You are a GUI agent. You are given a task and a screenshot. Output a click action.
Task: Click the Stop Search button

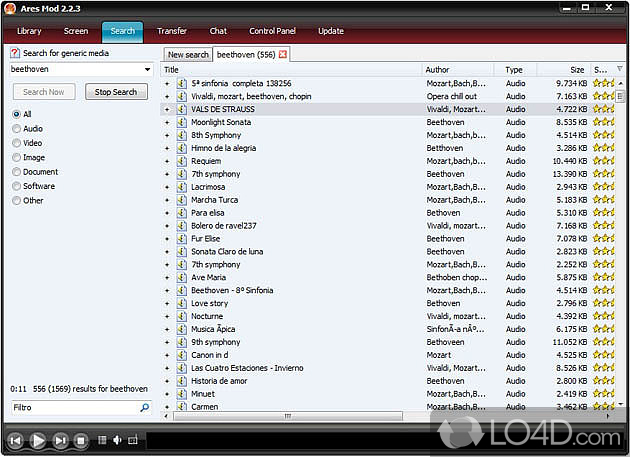coord(116,92)
